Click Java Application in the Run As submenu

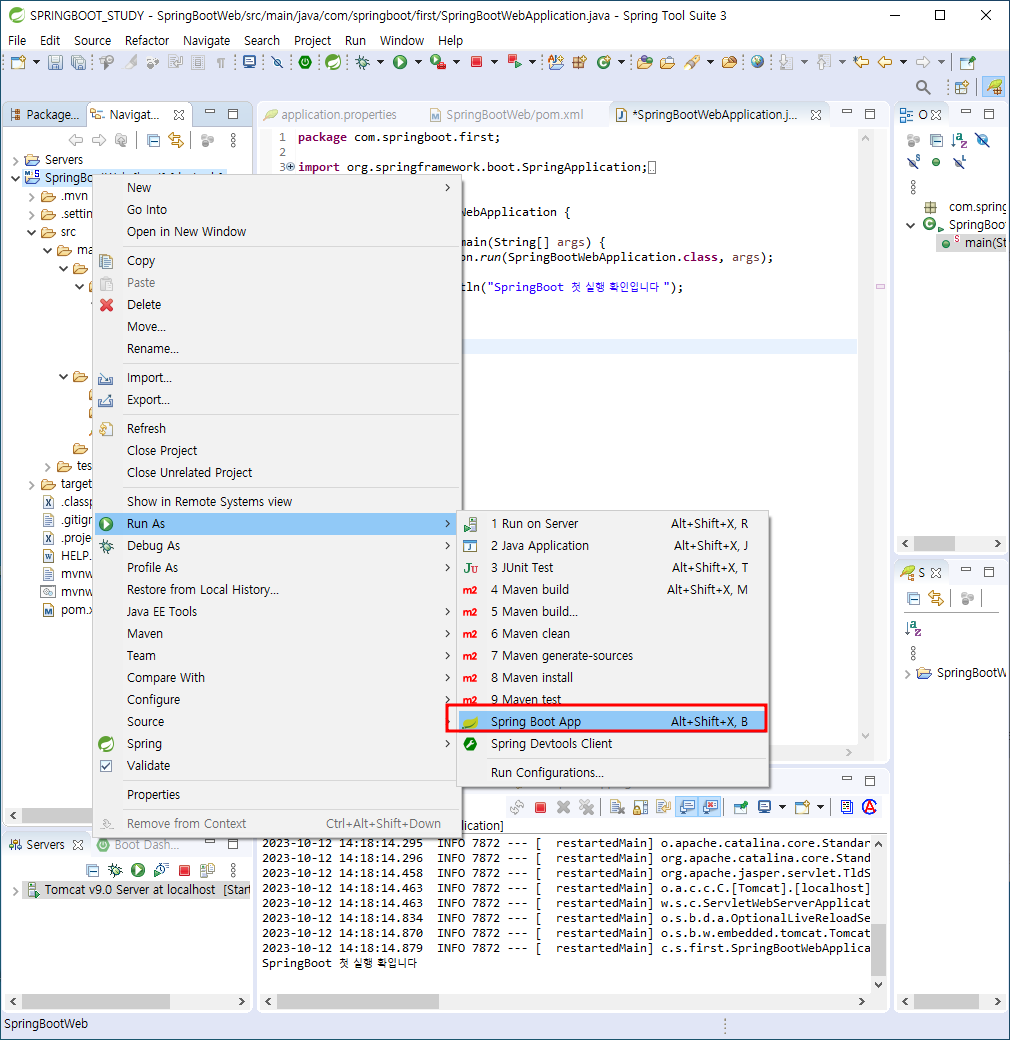(x=613, y=546)
